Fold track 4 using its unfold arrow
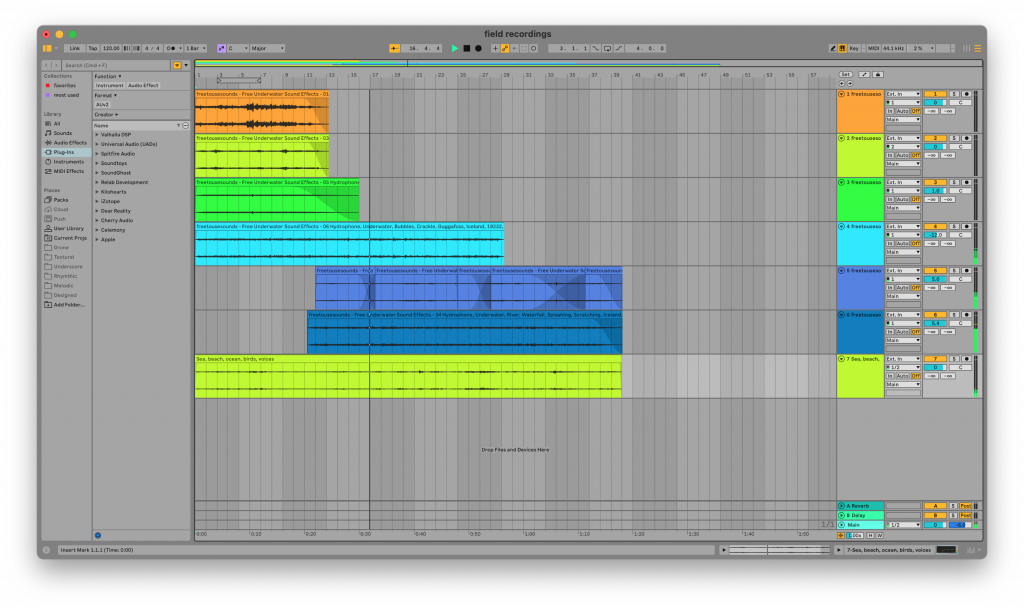This screenshot has width=1024, height=608. coord(842,227)
